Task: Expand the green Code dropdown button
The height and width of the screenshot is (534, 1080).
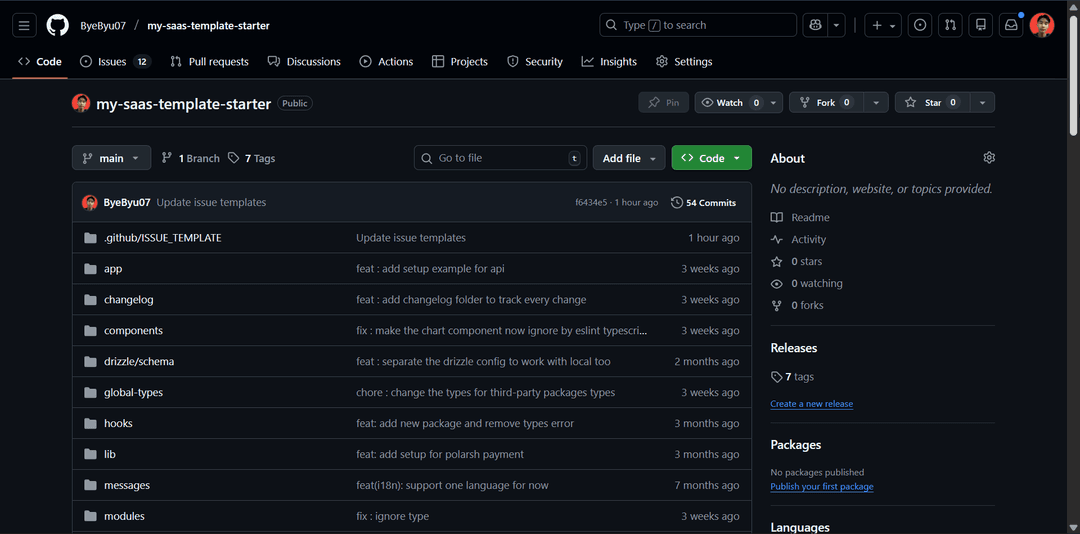Action: coord(711,158)
